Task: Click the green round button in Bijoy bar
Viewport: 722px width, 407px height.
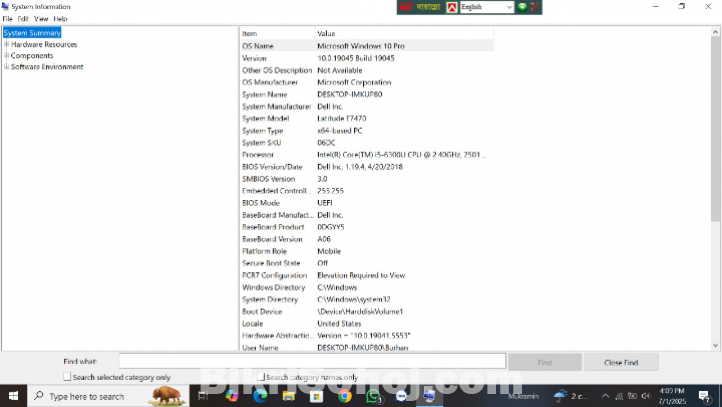Action: pyautogui.click(x=522, y=7)
